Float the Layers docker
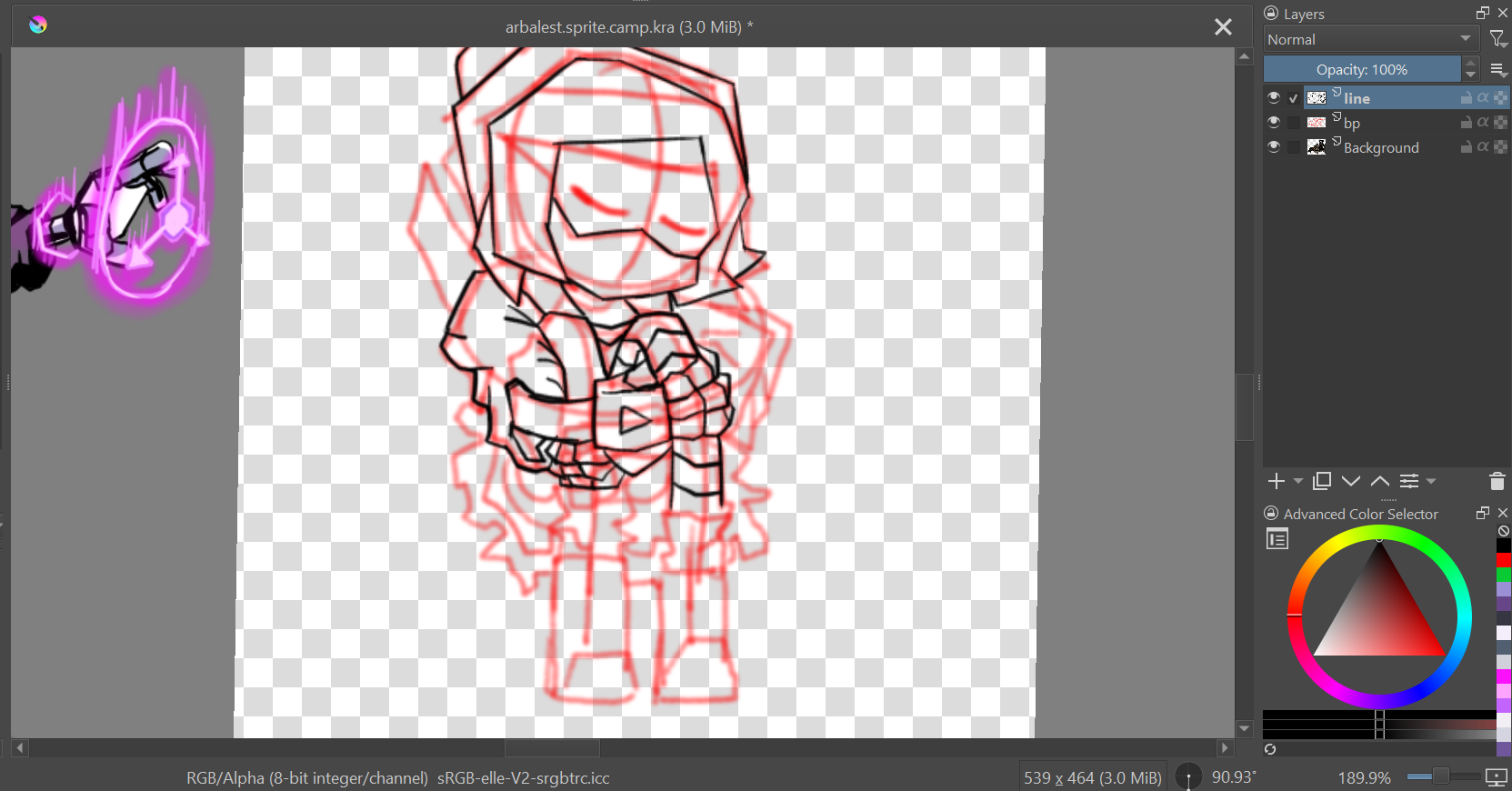 (x=1483, y=13)
